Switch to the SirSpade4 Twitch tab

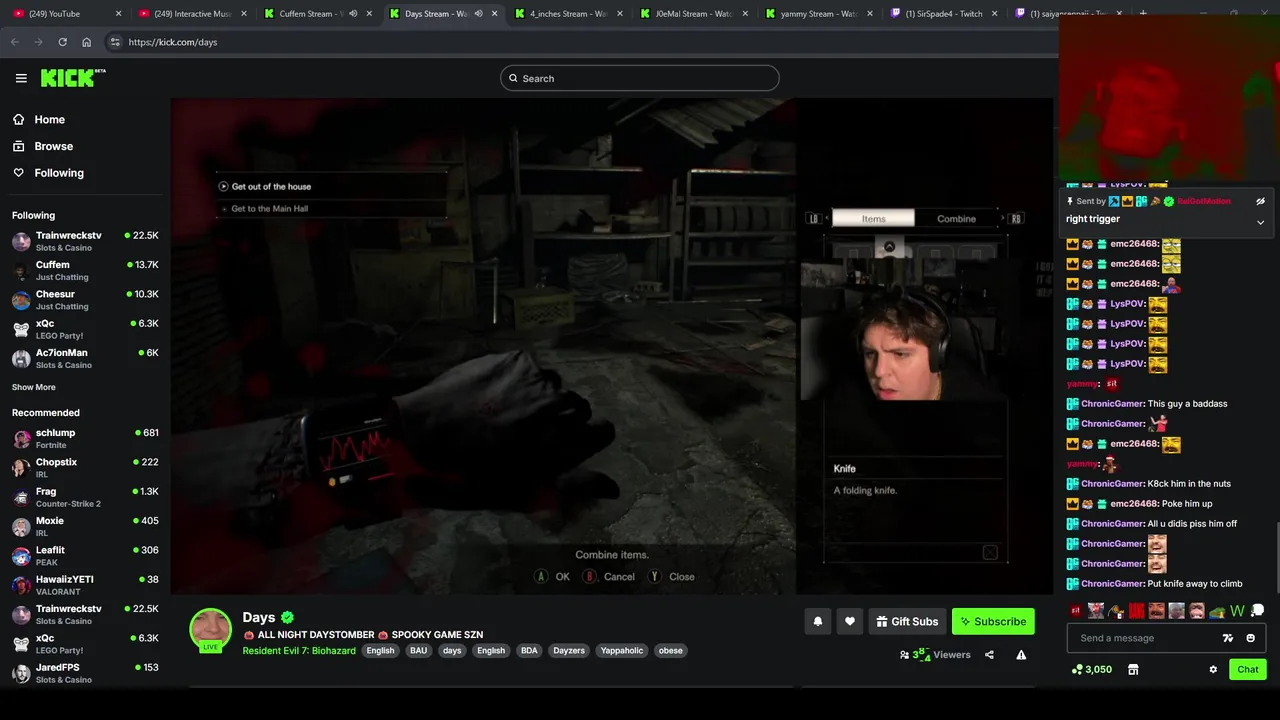(943, 14)
